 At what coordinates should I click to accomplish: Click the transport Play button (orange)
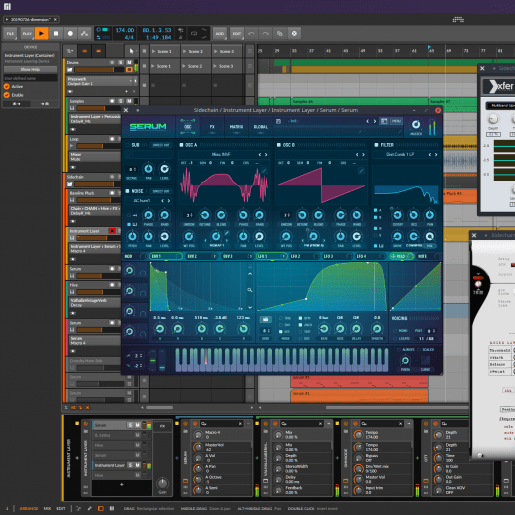click(41, 33)
